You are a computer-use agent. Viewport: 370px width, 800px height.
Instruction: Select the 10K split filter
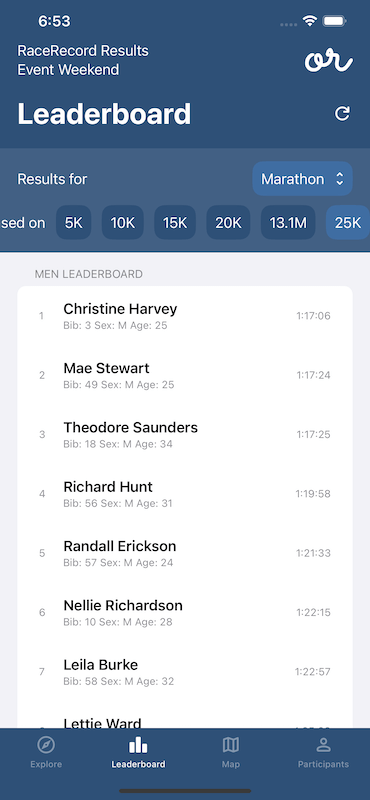click(122, 222)
